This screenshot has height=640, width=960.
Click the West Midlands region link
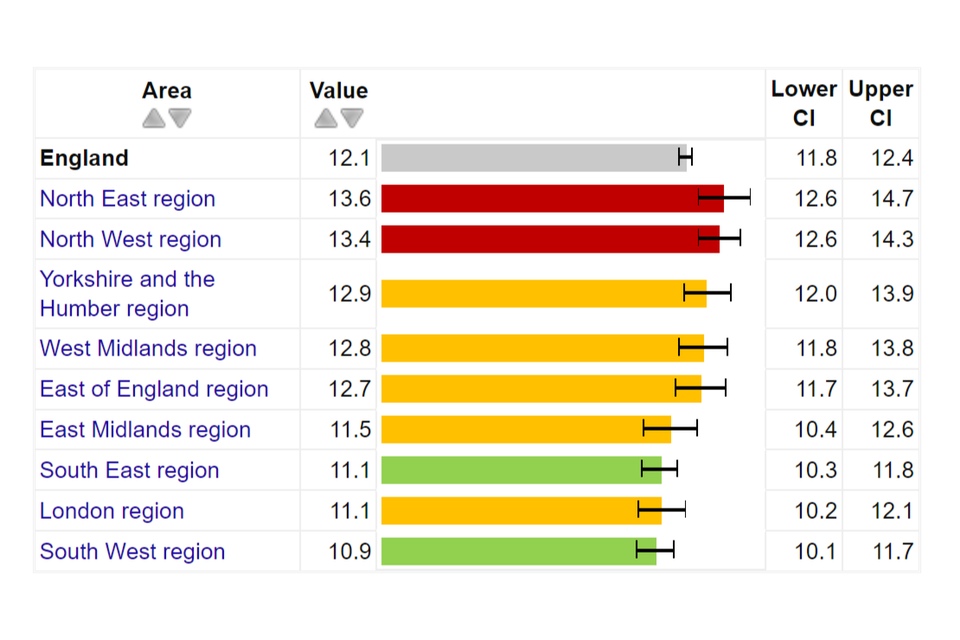point(148,349)
